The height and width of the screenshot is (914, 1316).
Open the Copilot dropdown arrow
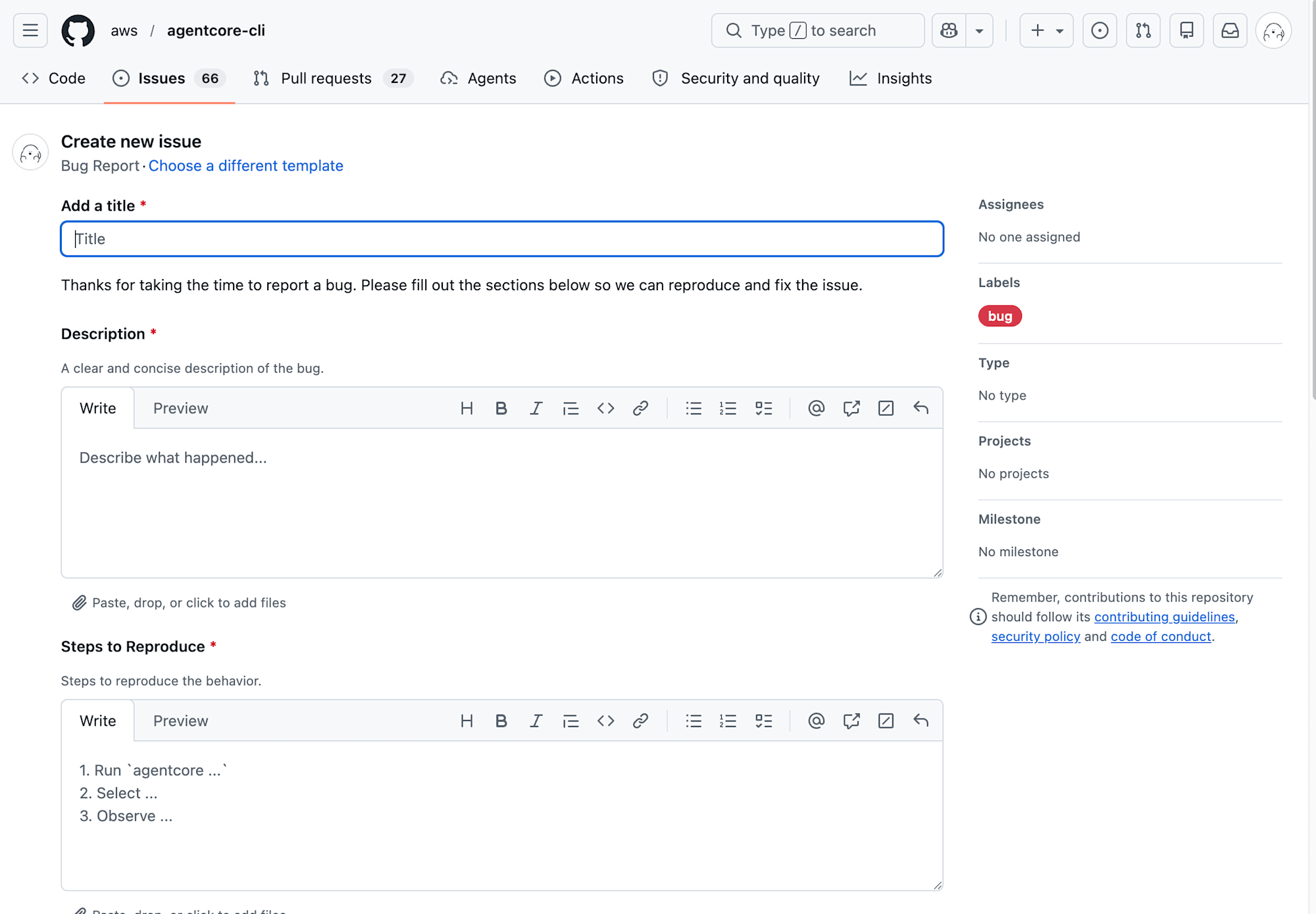979,31
